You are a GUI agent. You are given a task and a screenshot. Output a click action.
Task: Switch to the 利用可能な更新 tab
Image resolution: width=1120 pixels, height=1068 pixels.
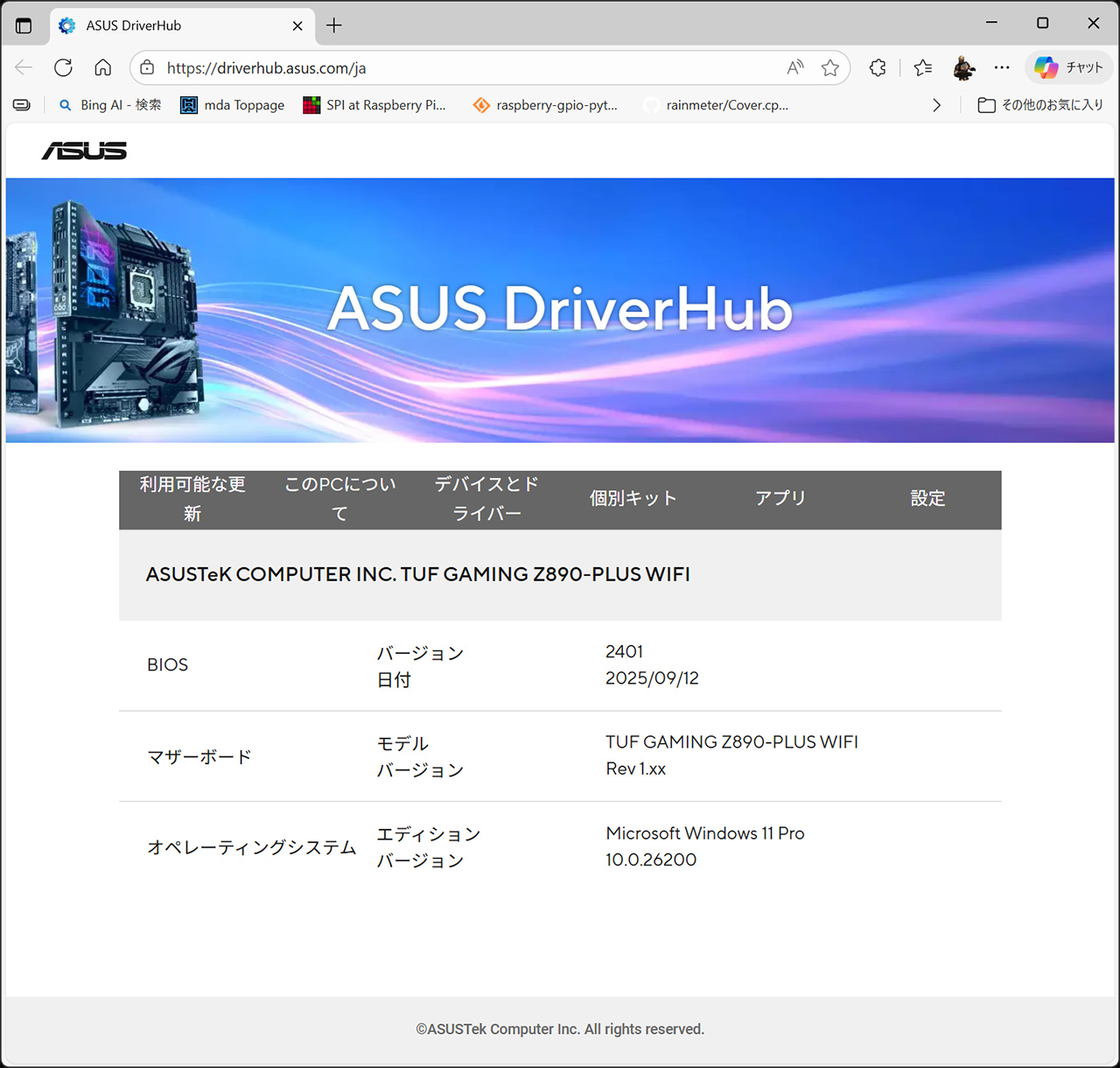click(192, 499)
